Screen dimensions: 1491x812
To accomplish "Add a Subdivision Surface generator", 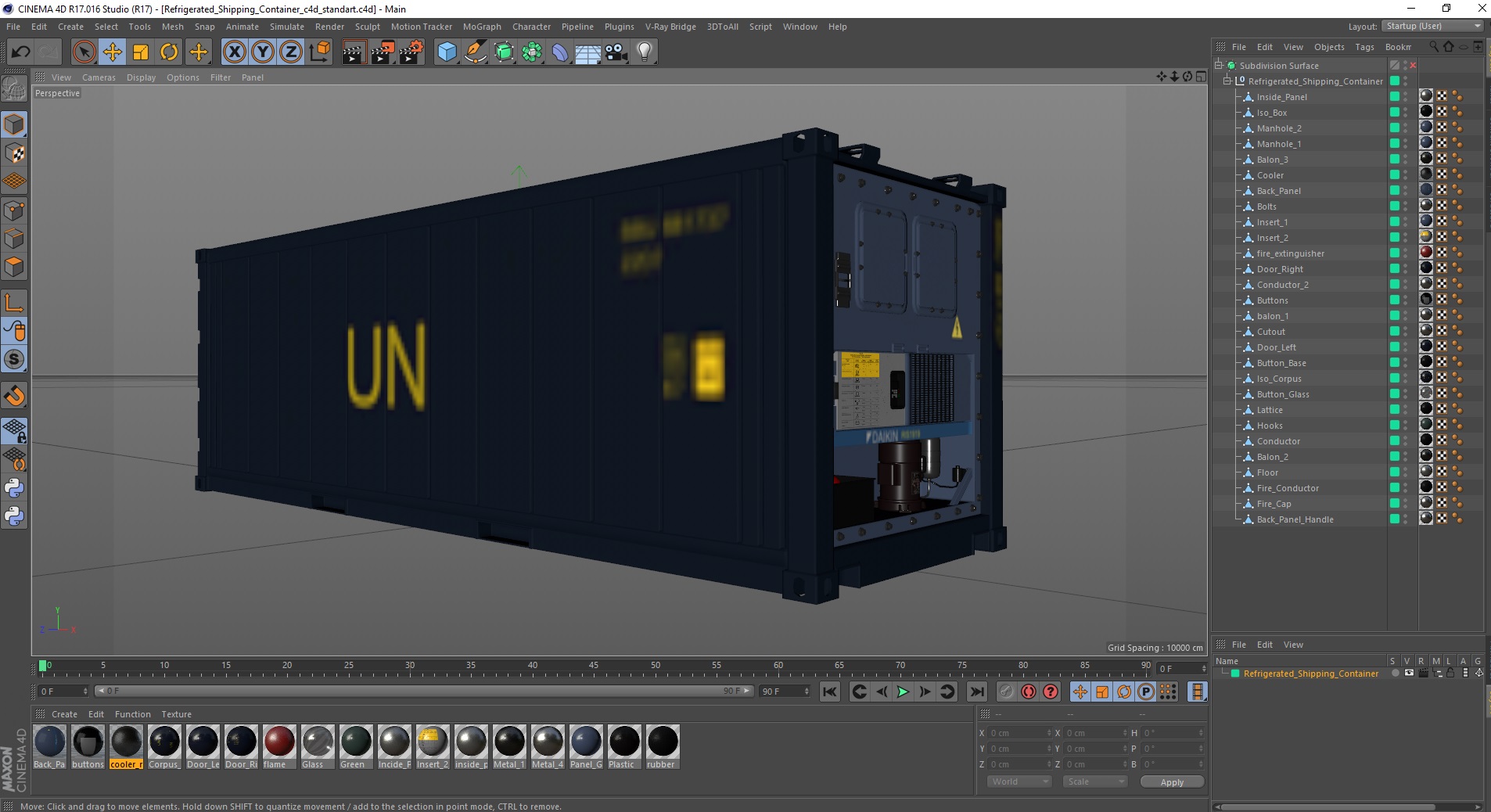I will (504, 52).
